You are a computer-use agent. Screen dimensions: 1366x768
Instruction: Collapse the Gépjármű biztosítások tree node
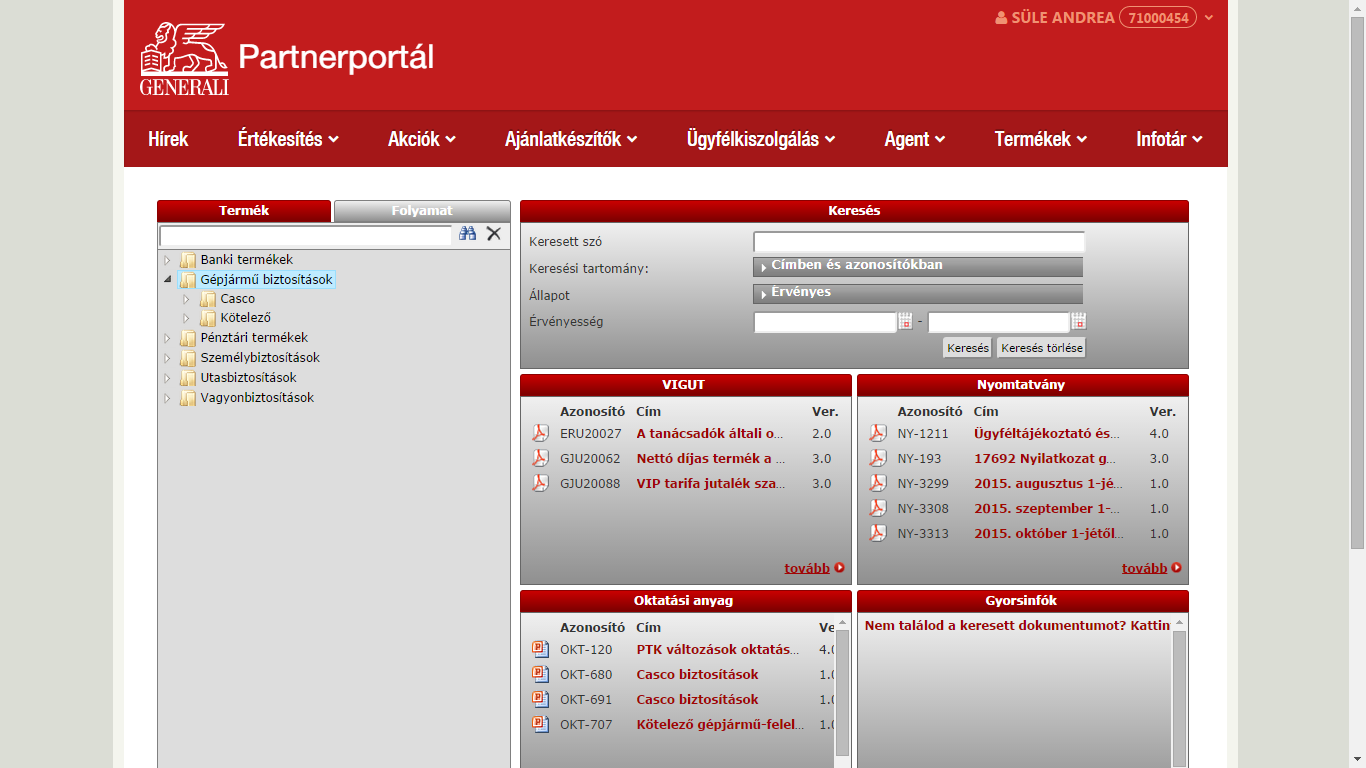point(167,280)
